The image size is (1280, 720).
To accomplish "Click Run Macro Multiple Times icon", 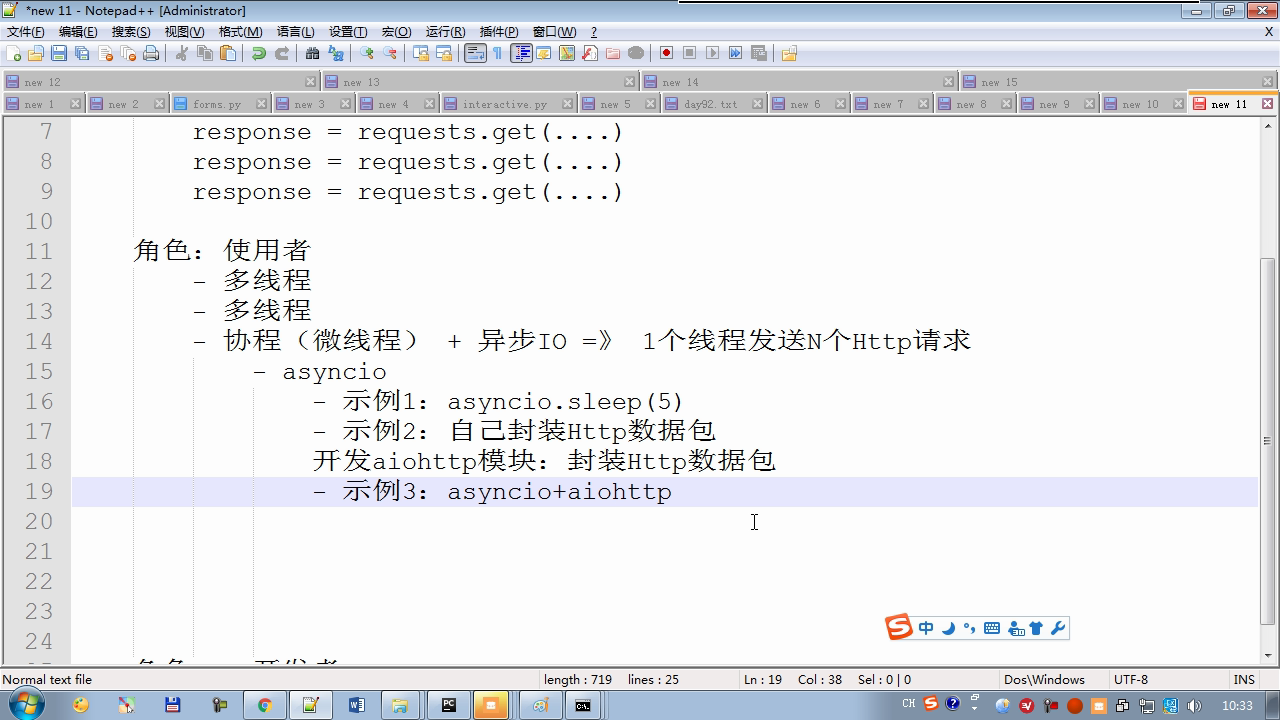I will [x=735, y=53].
